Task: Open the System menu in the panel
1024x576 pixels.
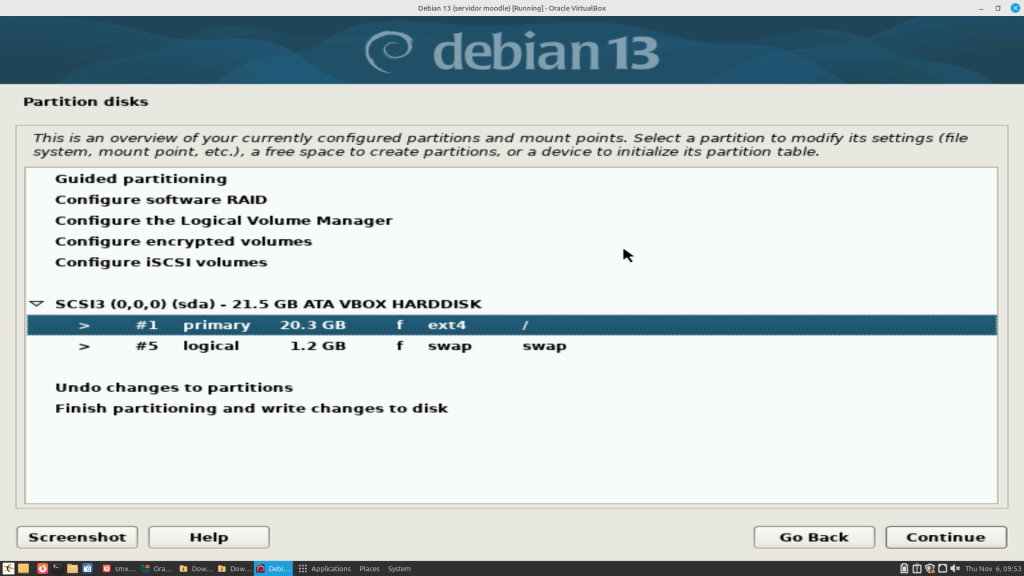Action: [x=399, y=568]
